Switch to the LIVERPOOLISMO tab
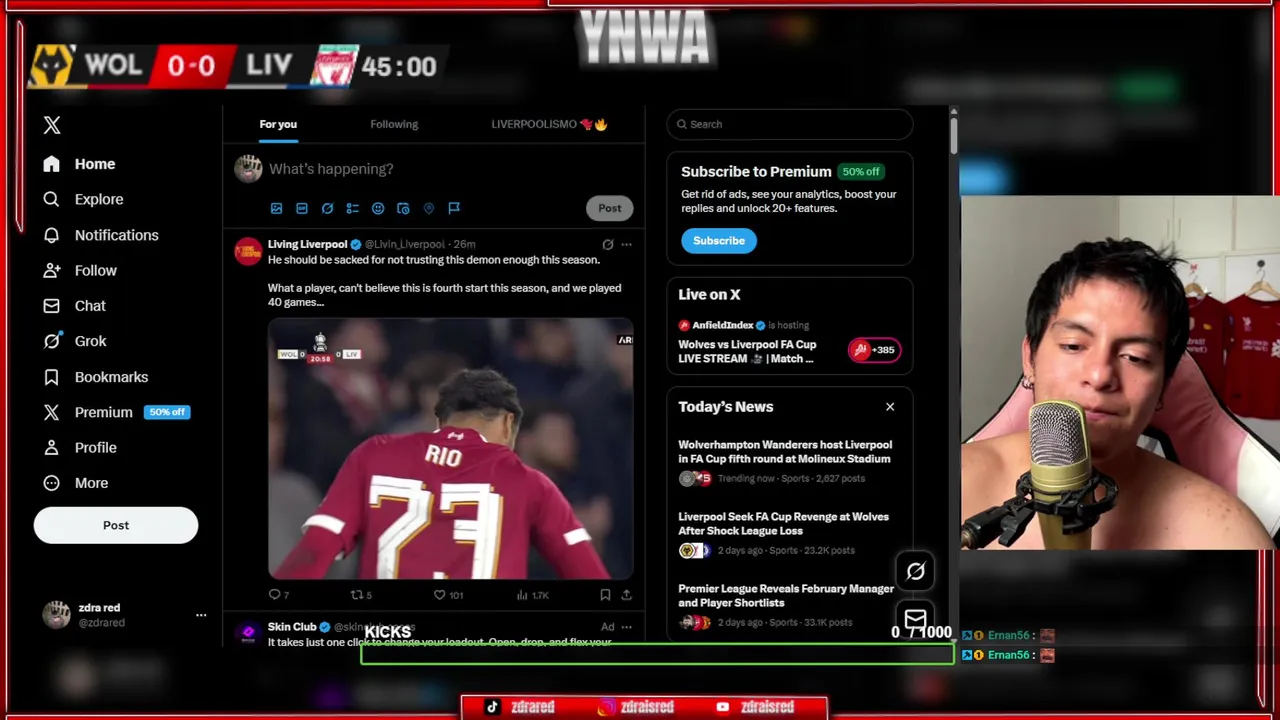1280x720 pixels. 549,124
